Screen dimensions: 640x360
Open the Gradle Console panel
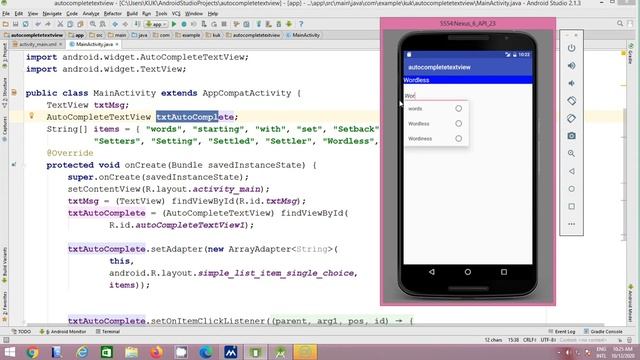click(x=603, y=331)
